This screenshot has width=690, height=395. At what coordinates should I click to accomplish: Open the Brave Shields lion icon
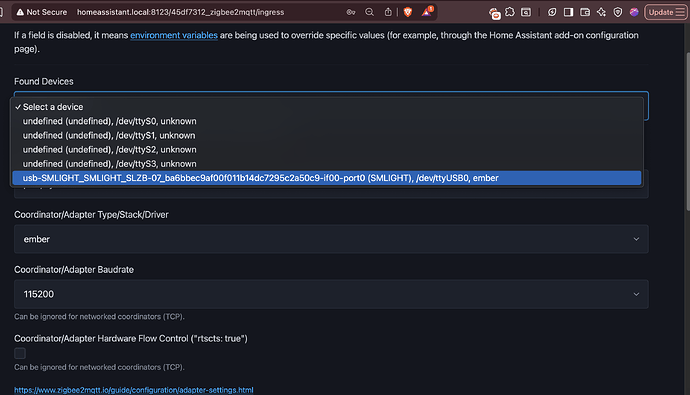coord(408,12)
